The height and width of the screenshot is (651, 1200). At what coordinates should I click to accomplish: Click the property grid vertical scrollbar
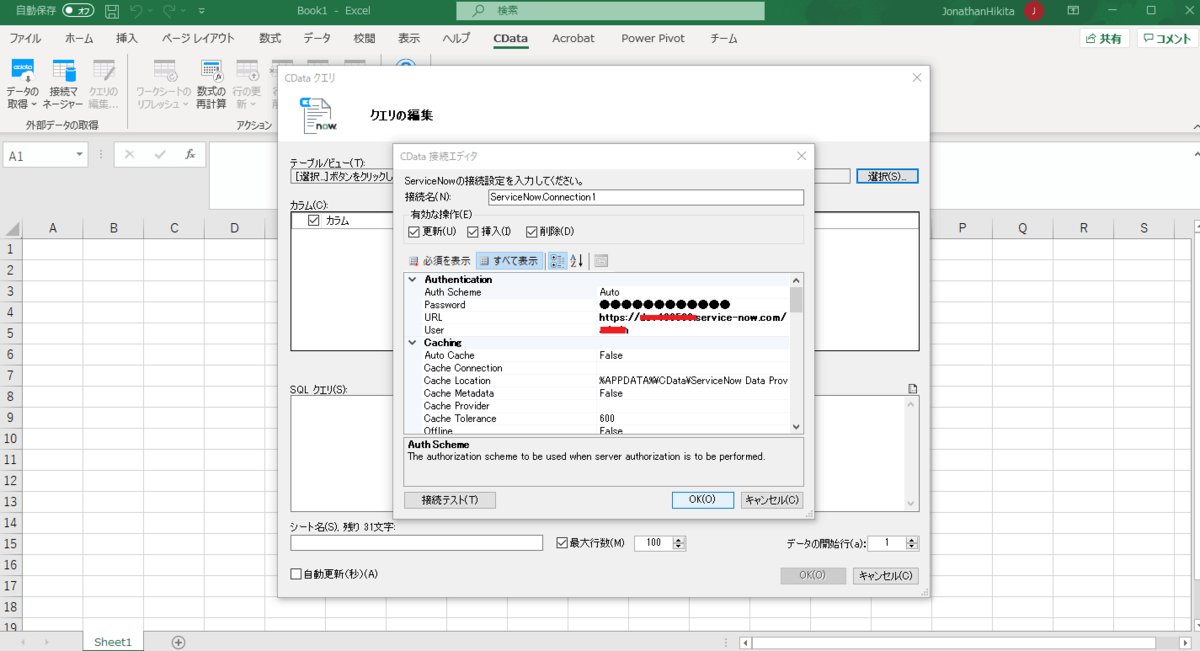[796, 353]
